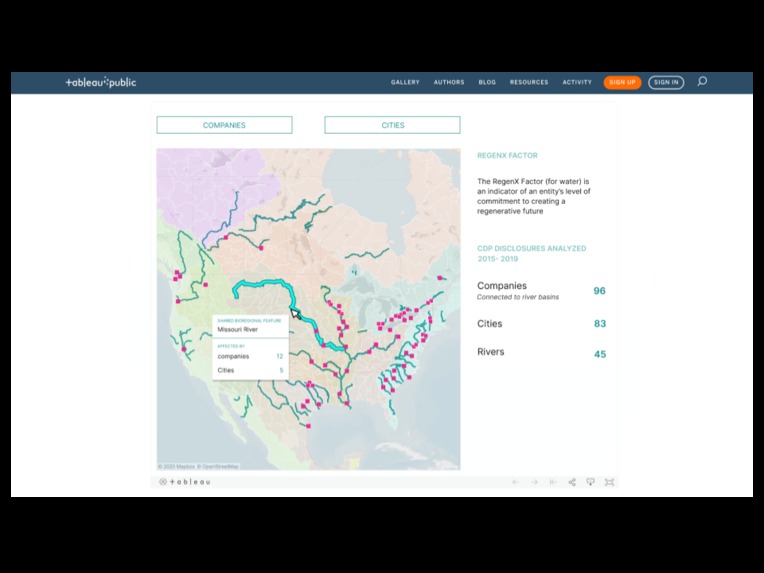Click the companies count 12 in tooltip
764x573 pixels.
click(280, 356)
